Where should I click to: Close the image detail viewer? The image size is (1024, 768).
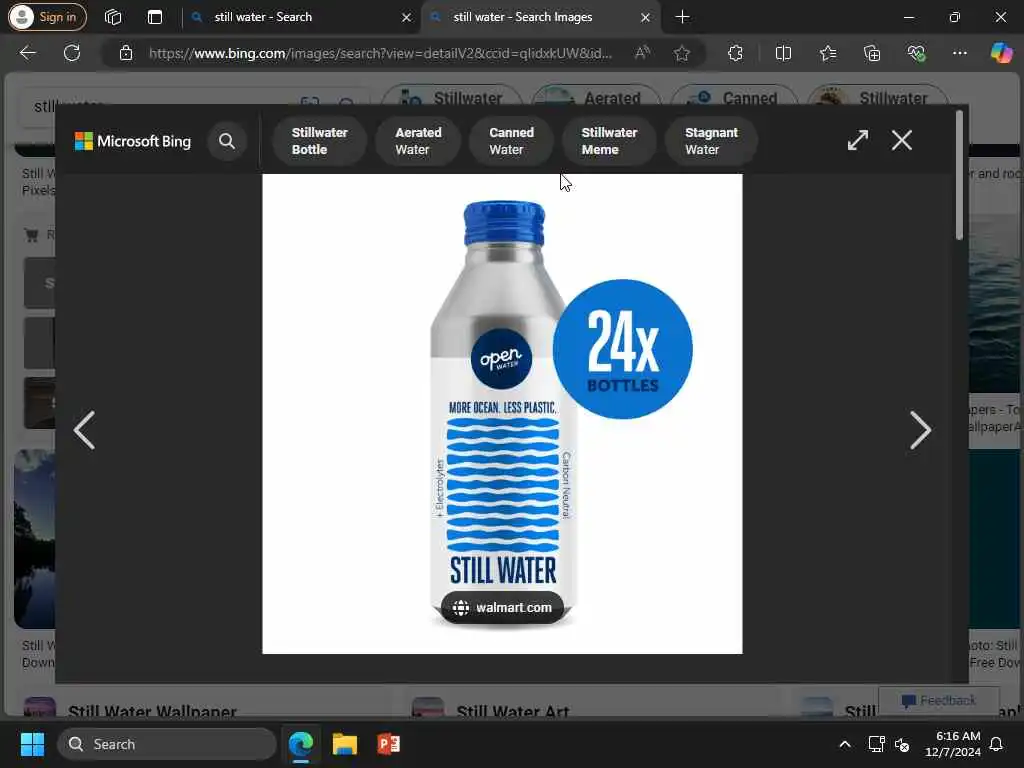coord(902,140)
